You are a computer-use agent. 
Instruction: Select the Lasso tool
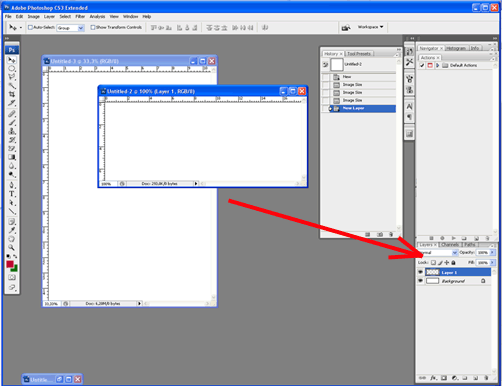(12, 77)
